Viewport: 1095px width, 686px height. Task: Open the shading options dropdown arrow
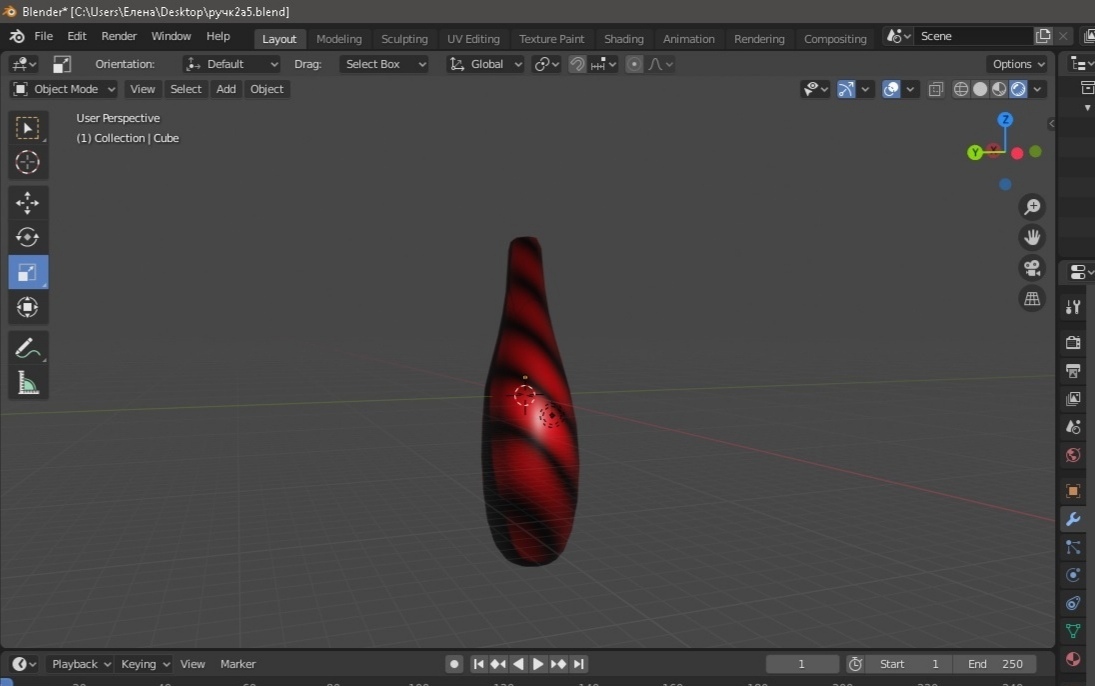click(1038, 89)
